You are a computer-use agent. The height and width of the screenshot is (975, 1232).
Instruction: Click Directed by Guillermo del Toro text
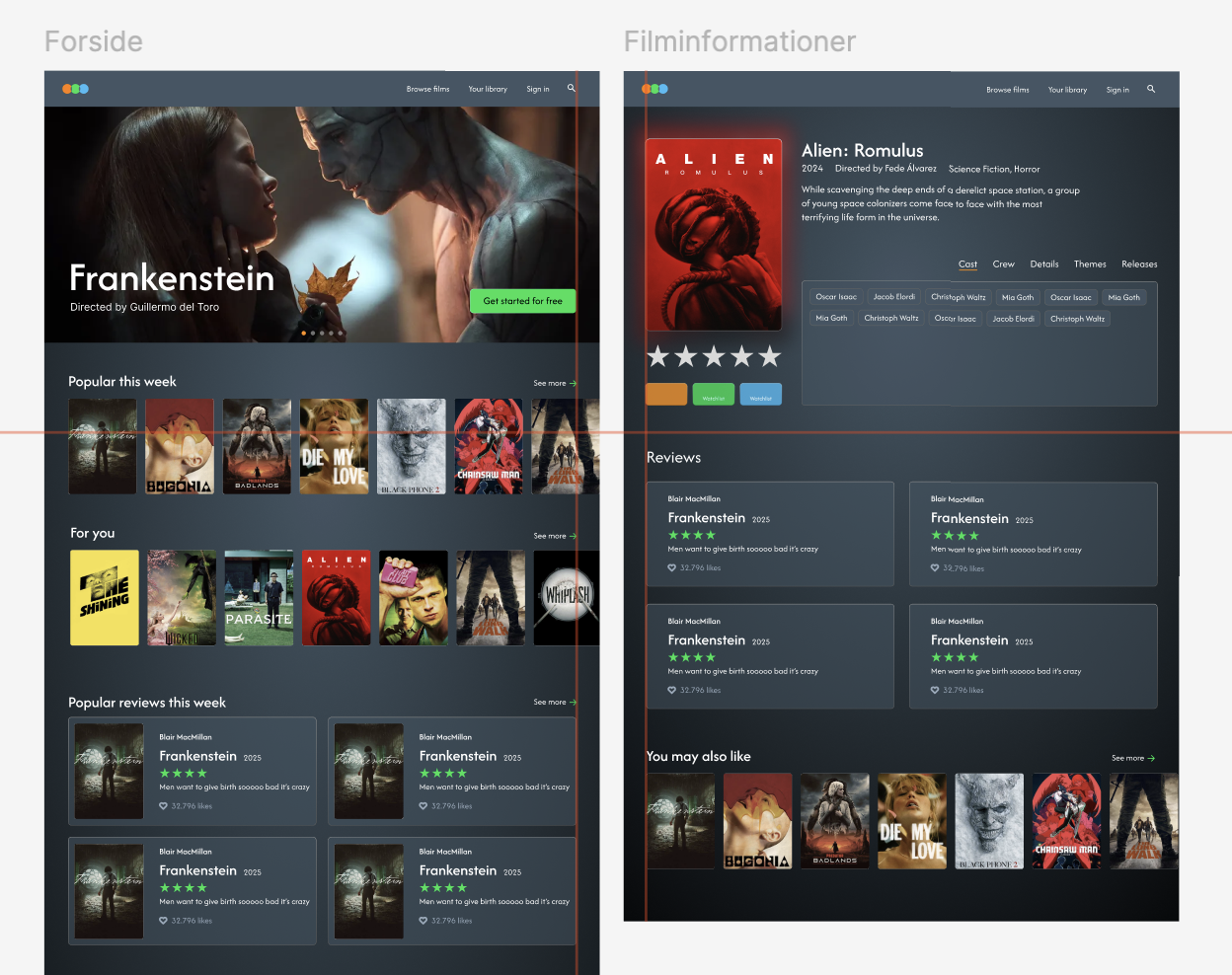pos(144,307)
